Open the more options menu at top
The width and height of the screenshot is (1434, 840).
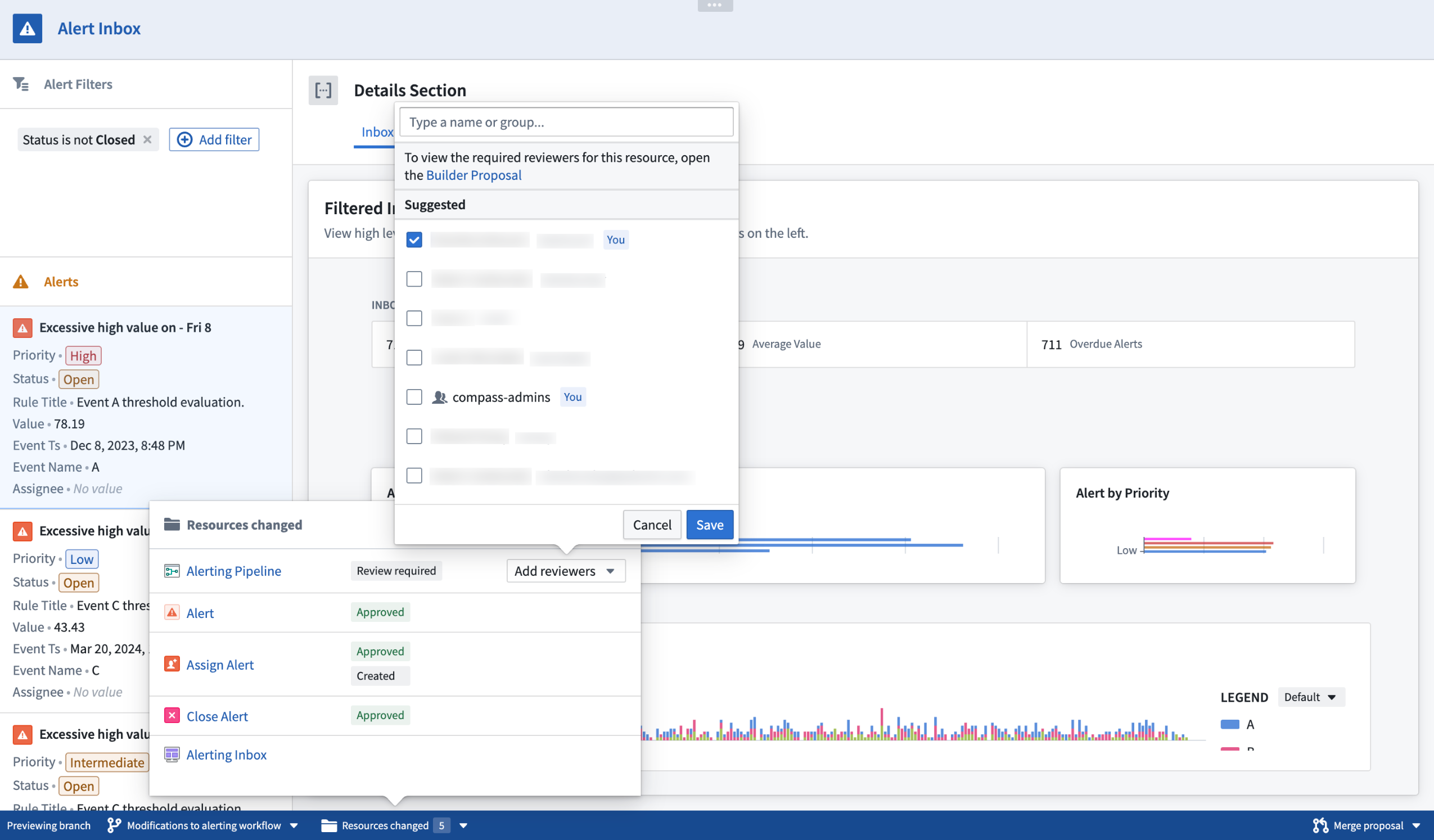(715, 5)
